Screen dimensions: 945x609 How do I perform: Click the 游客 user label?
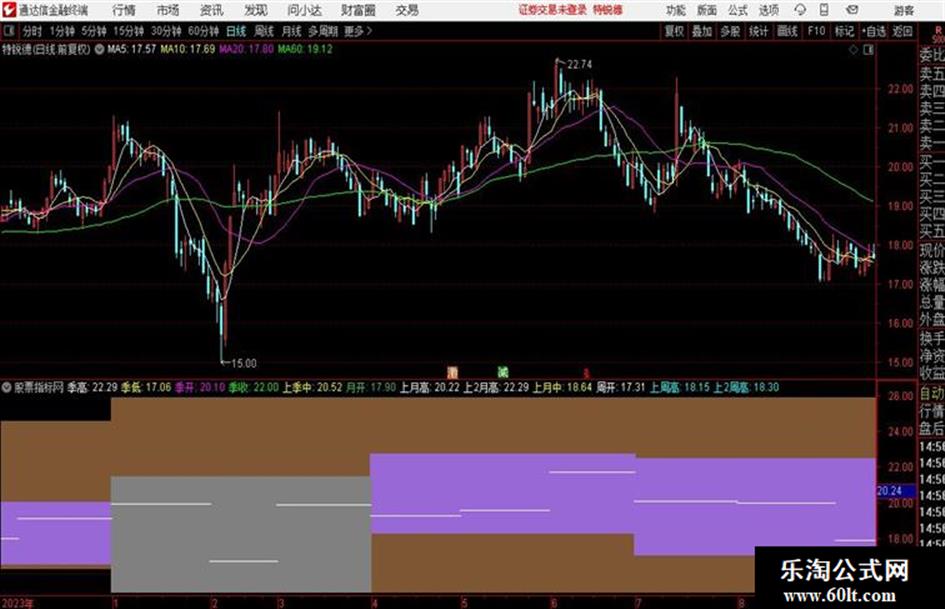903,10
